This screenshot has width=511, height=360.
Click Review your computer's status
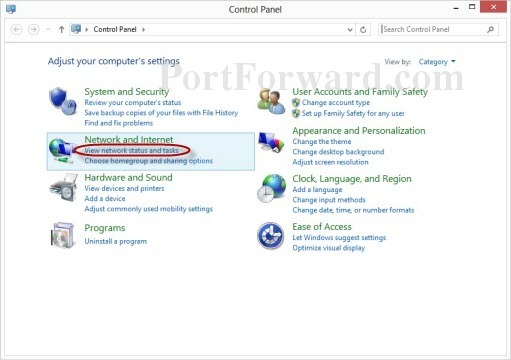click(x=133, y=103)
